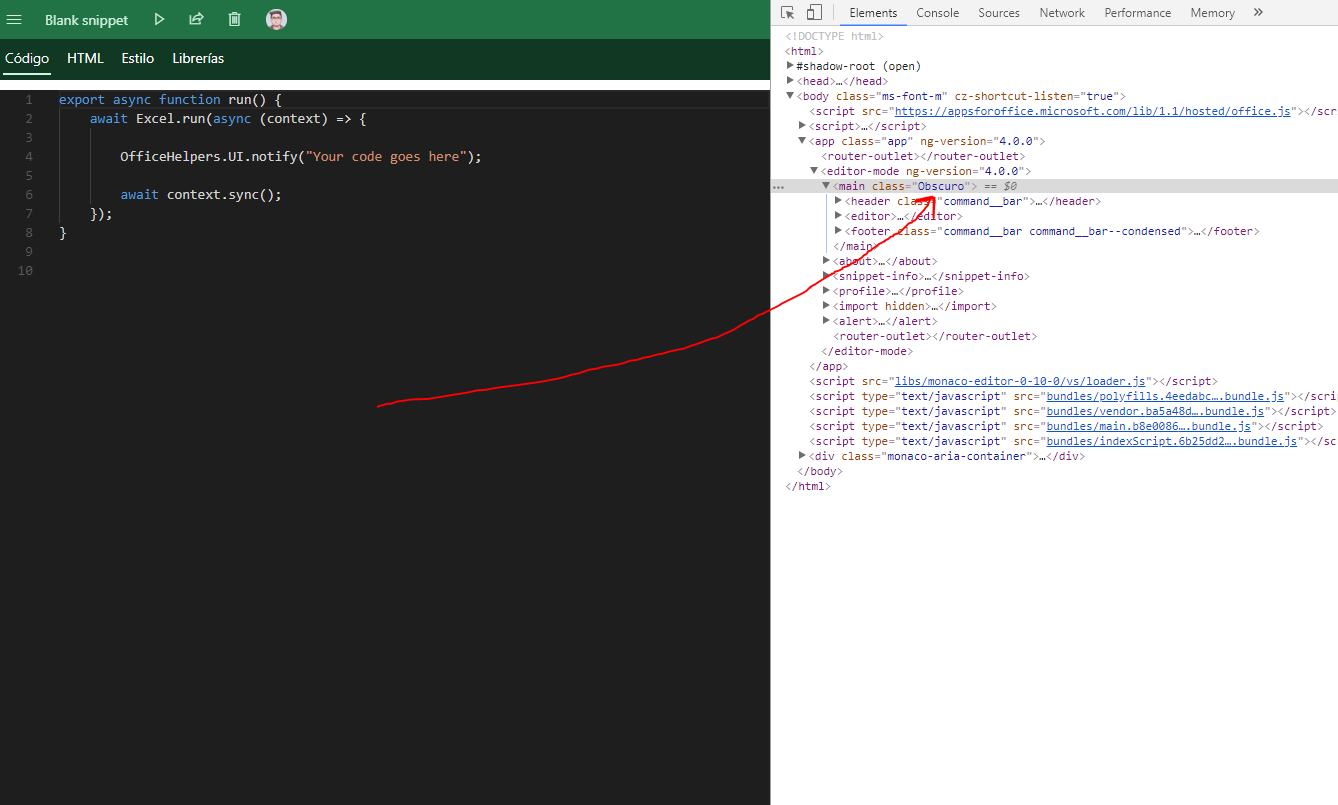The height and width of the screenshot is (805, 1338).
Task: Expand the snippet-info element
Action: tap(827, 275)
